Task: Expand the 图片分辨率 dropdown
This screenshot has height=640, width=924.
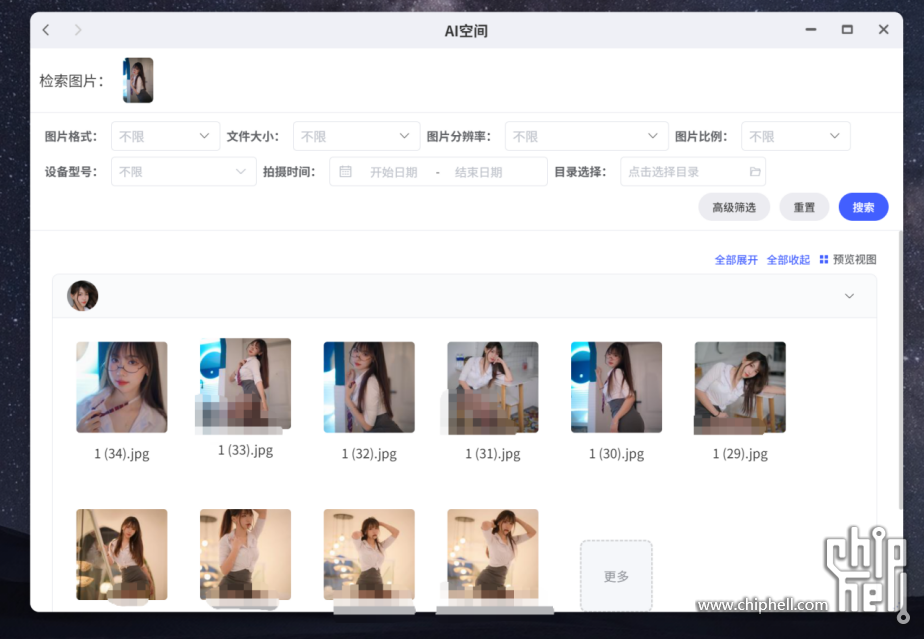Action: pyautogui.click(x=586, y=136)
